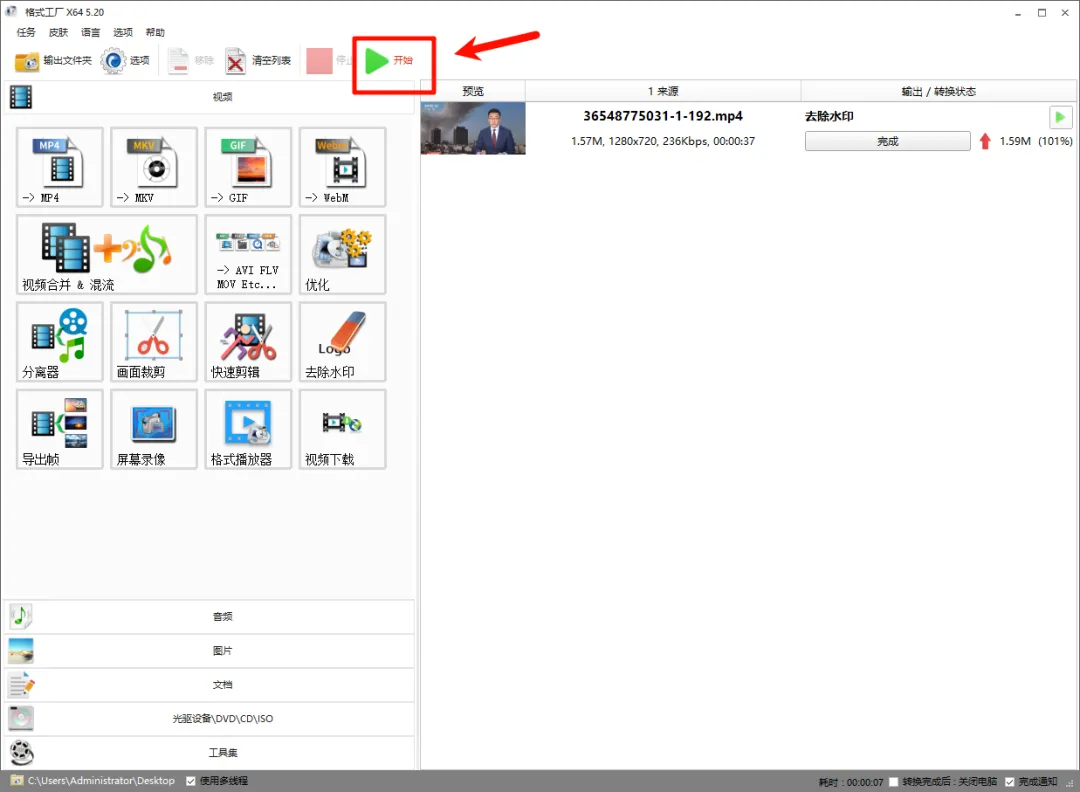Collapse the 视频 category panel
Screen dimensions: 1080x792
(209, 97)
